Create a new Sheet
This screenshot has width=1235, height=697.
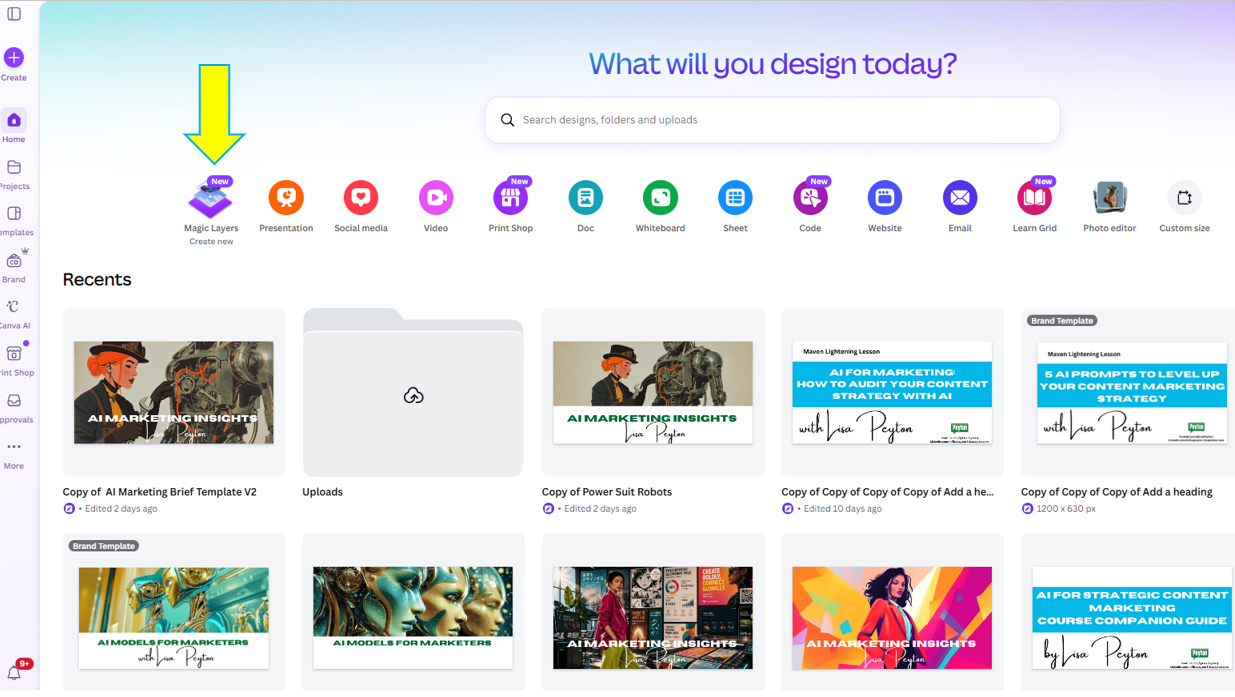pos(735,198)
